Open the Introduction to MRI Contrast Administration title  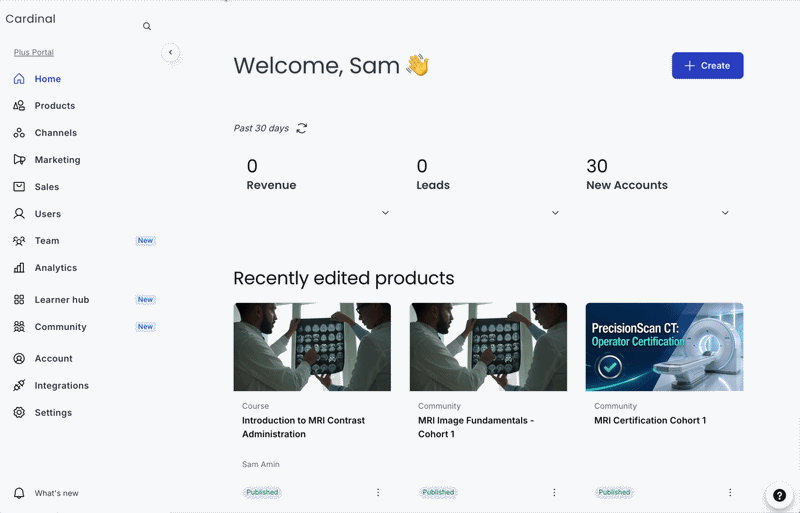pyautogui.click(x=303, y=427)
